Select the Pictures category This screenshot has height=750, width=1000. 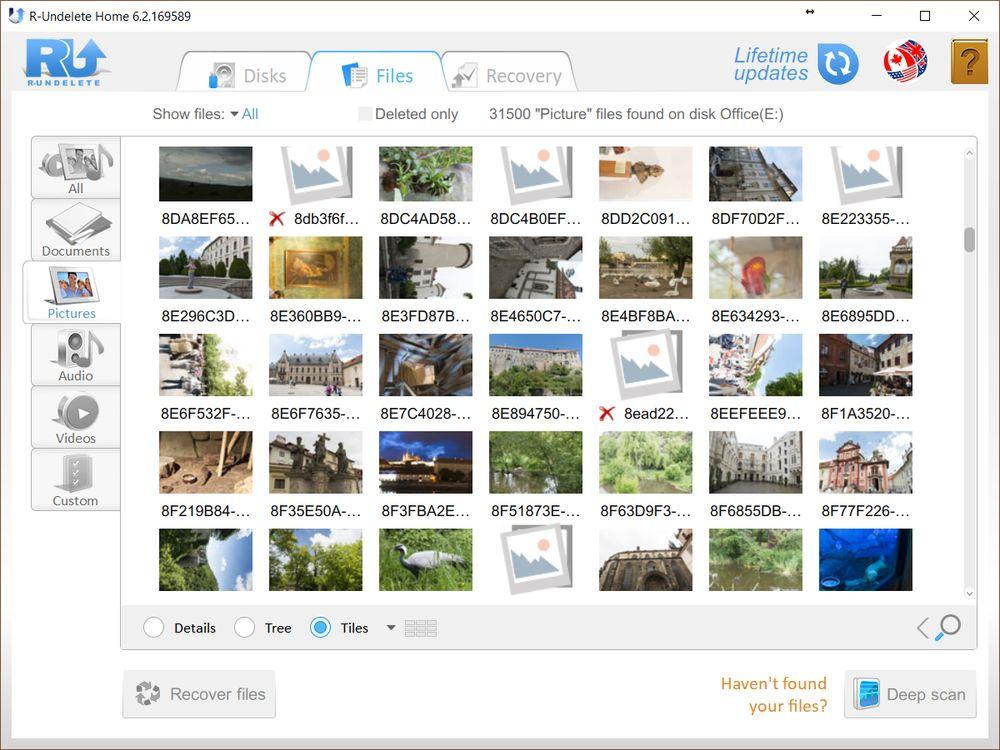[x=72, y=292]
